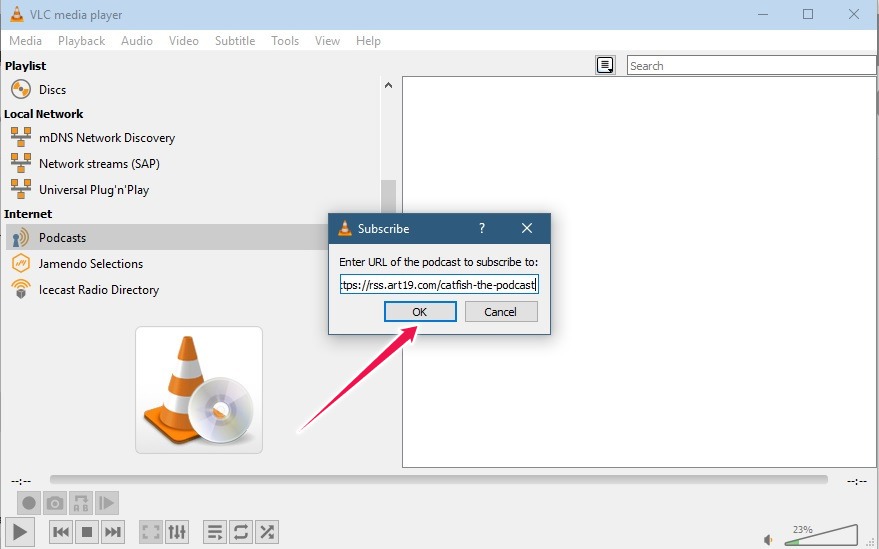Screen dimensions: 879x549
Task: Mute audio via speaker icon
Action: (769, 539)
